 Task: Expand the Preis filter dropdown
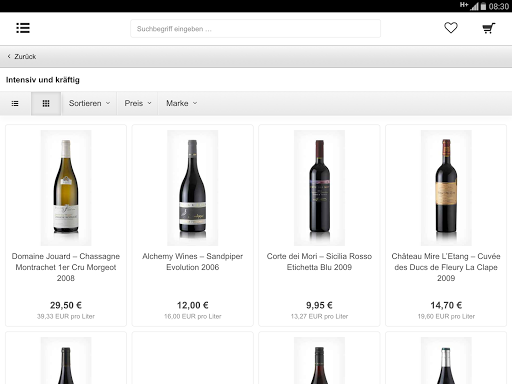[138, 103]
